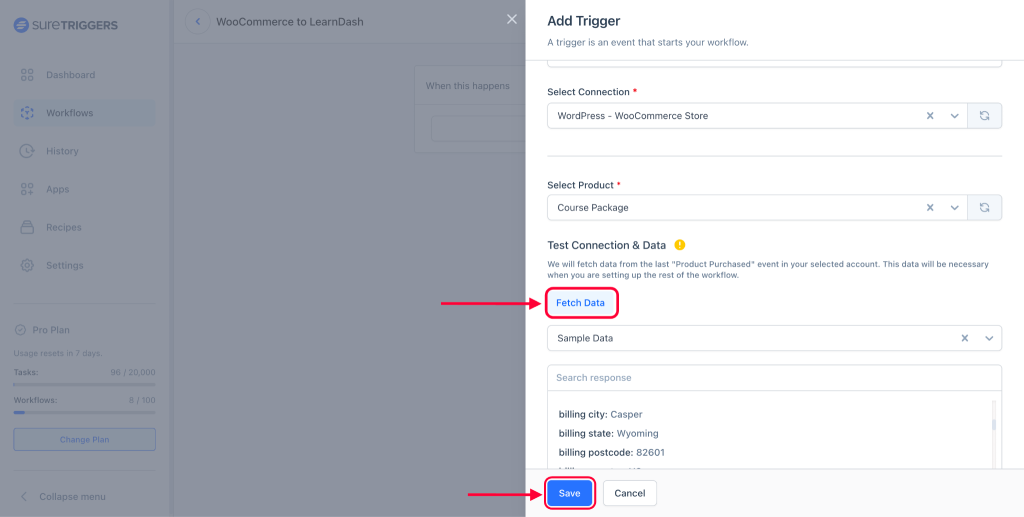Open Settings in the sidebar
This screenshot has width=1024, height=517.
click(64, 265)
